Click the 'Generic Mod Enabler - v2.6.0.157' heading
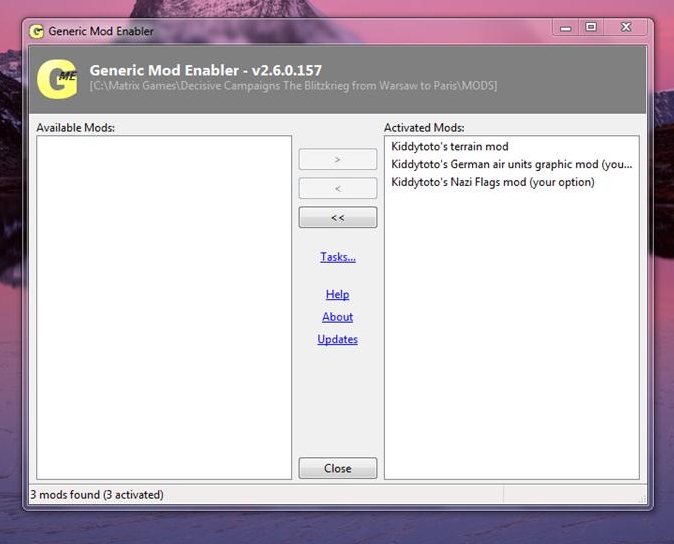This screenshot has height=544, width=674. [205, 70]
